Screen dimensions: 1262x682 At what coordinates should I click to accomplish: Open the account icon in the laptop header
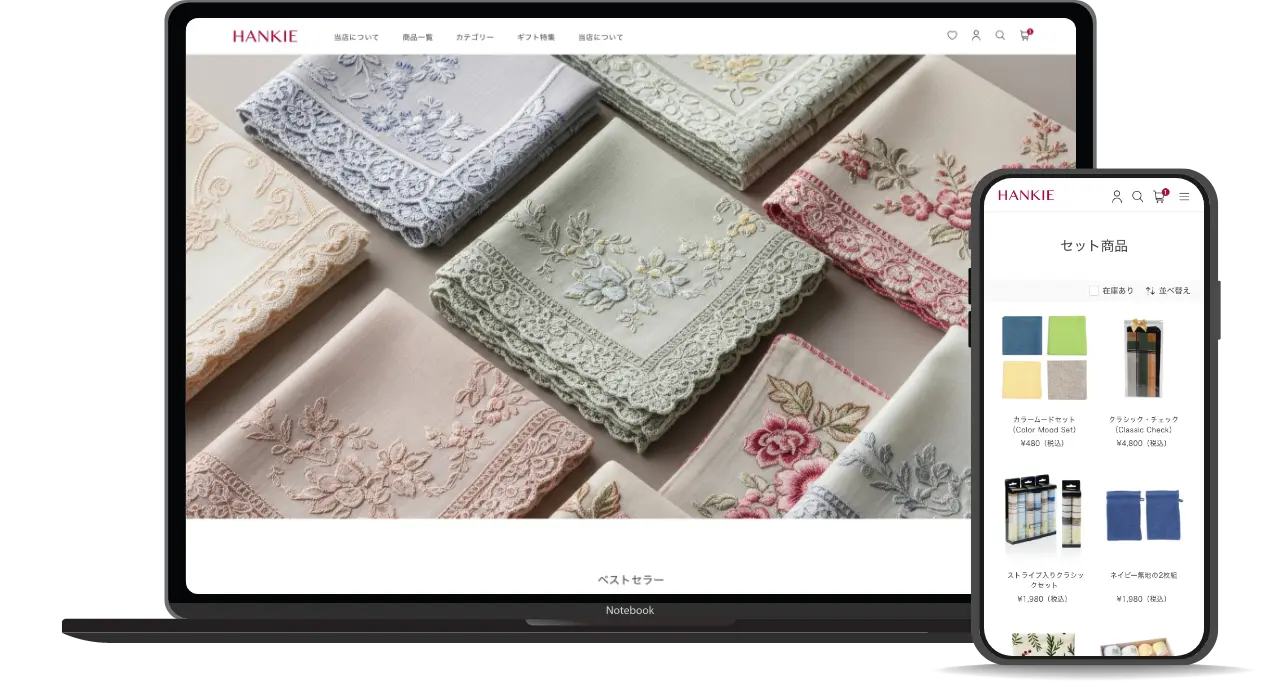(976, 36)
